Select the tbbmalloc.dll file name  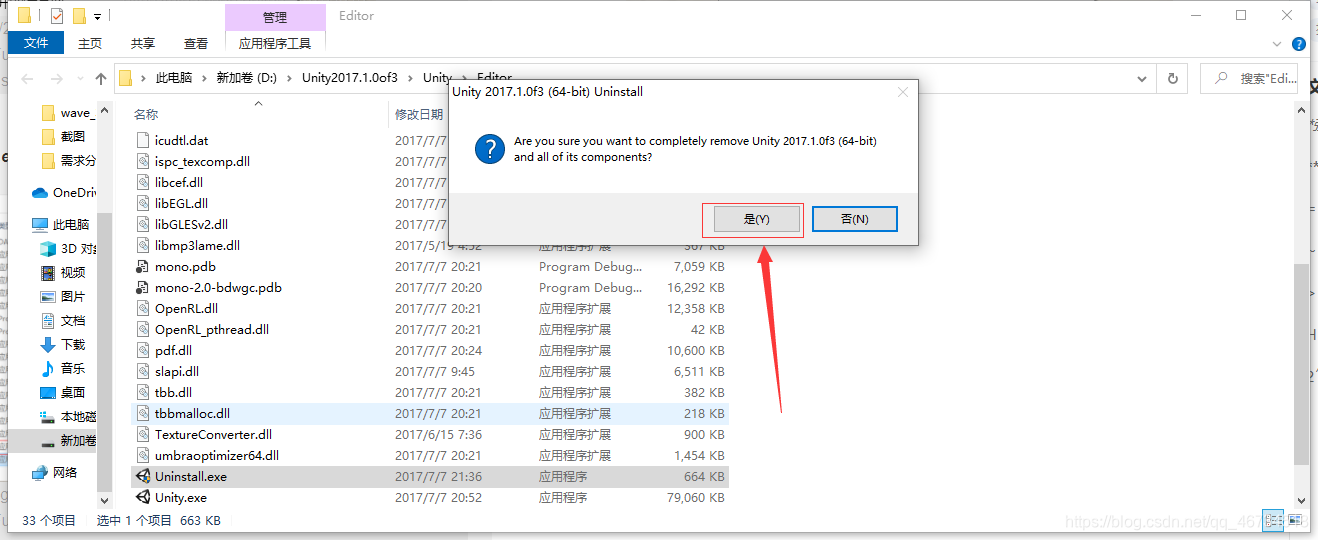coord(192,414)
